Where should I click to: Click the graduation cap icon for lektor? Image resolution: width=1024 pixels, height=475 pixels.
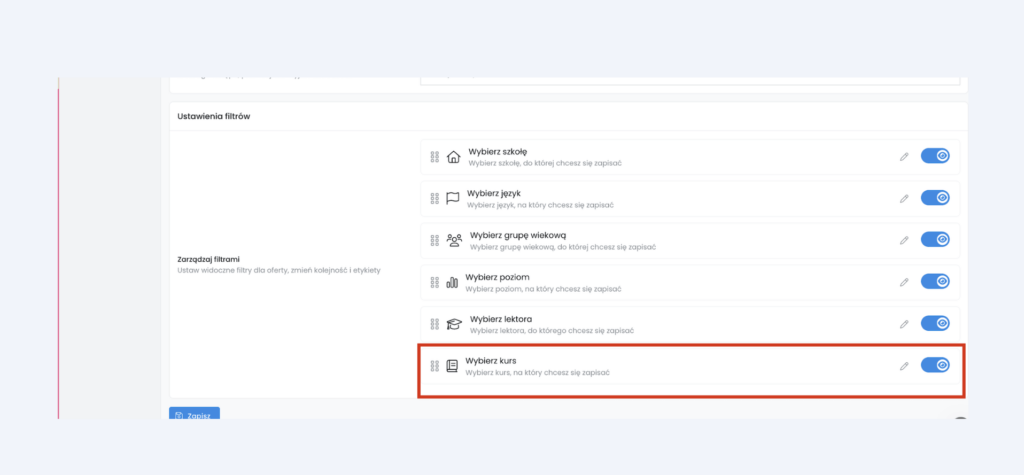(x=453, y=324)
